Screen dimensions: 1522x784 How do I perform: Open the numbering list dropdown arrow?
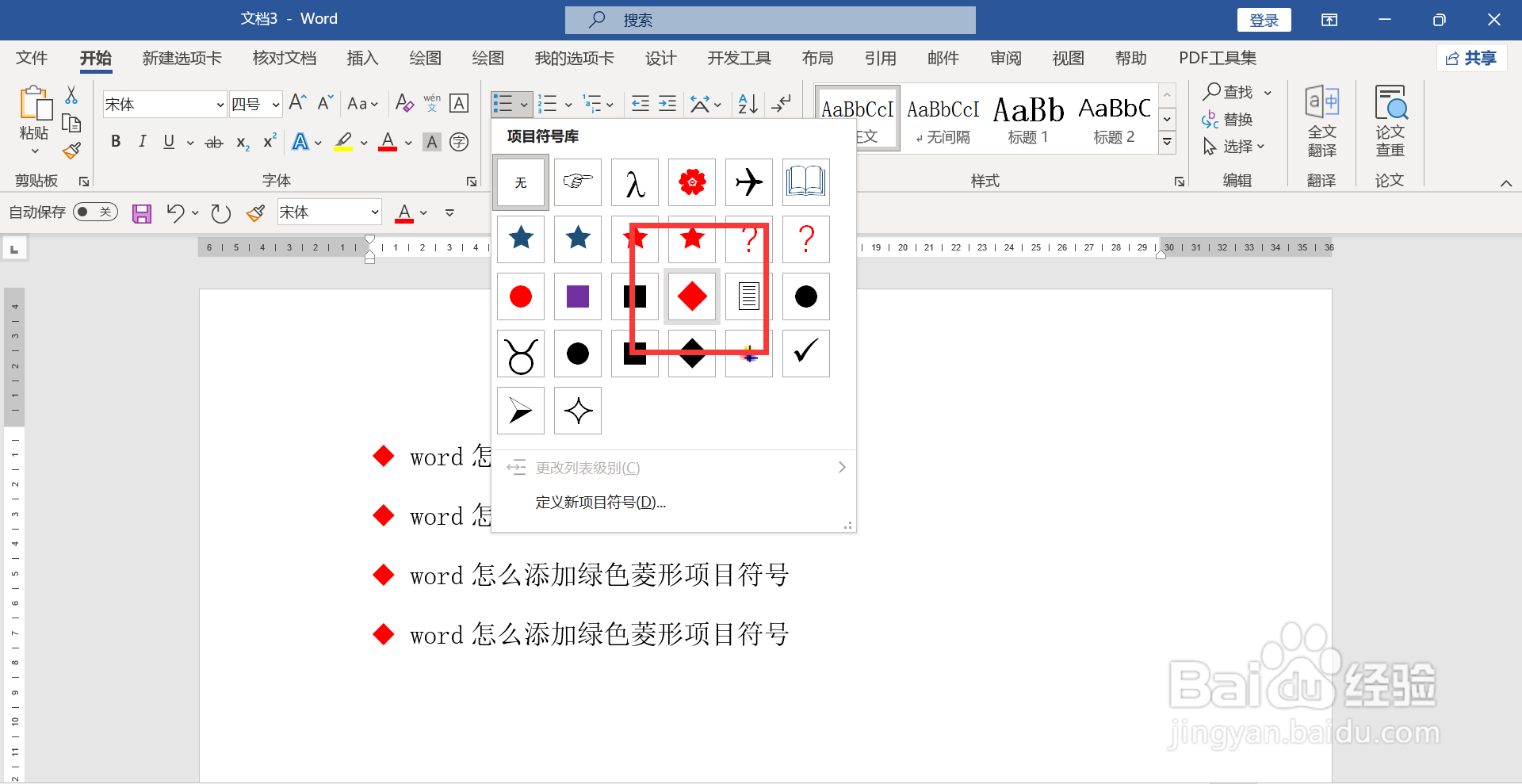point(568,104)
